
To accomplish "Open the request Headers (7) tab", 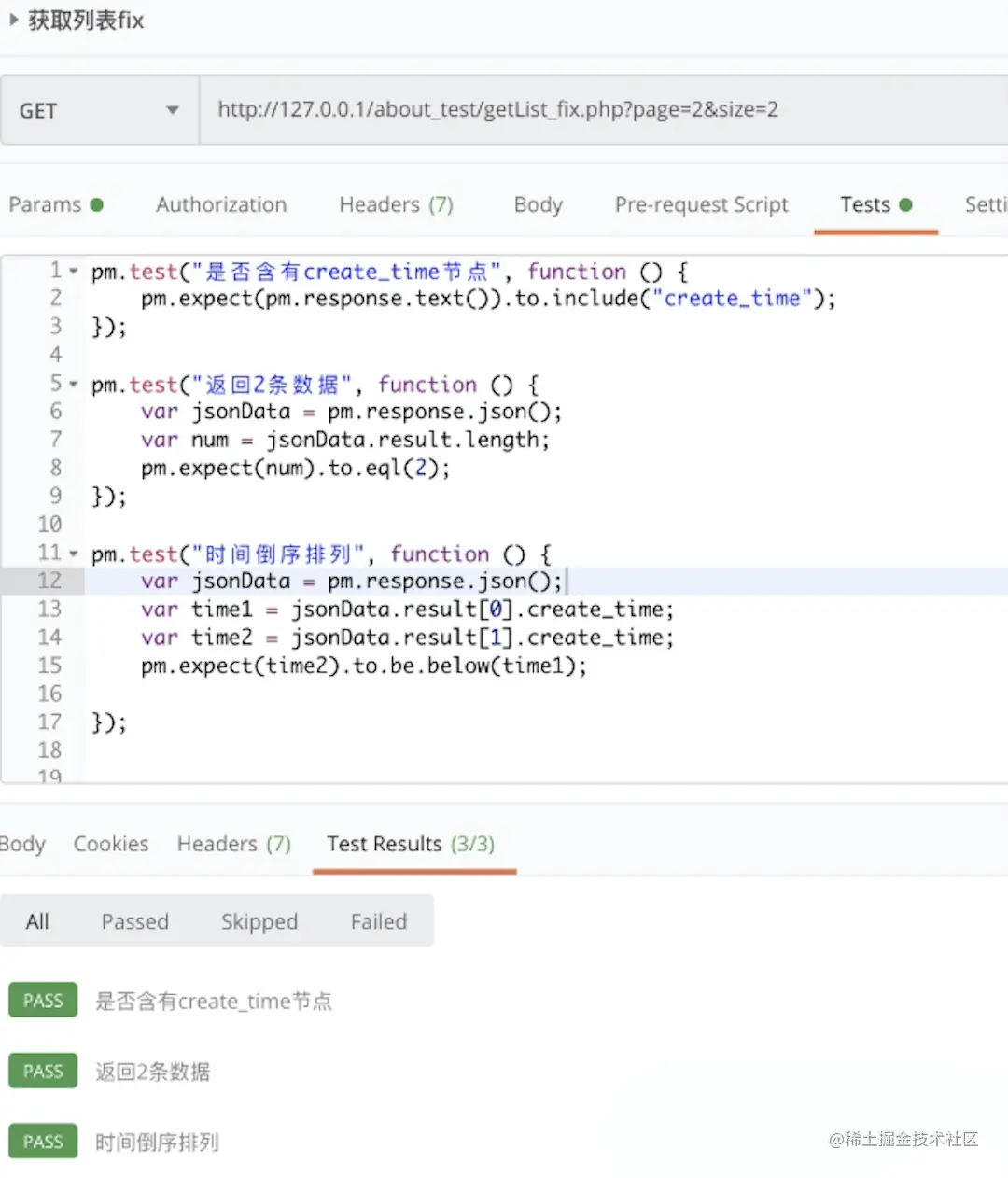I will coord(396,204).
